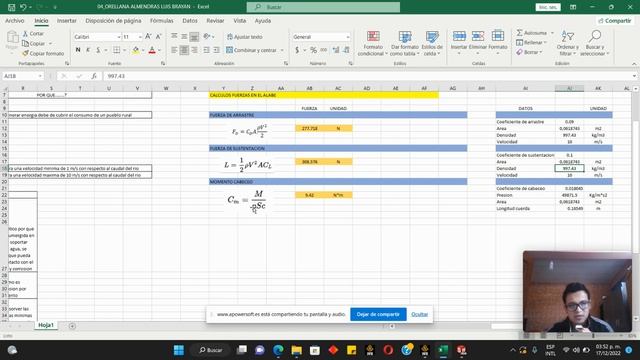This screenshot has height=360, width=640.
Task: Align text to the vertical middle
Action: 184,36
